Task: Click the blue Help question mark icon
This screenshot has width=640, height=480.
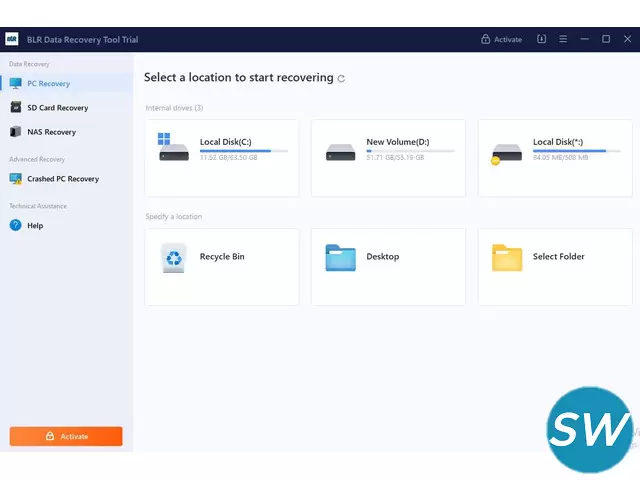Action: click(16, 226)
